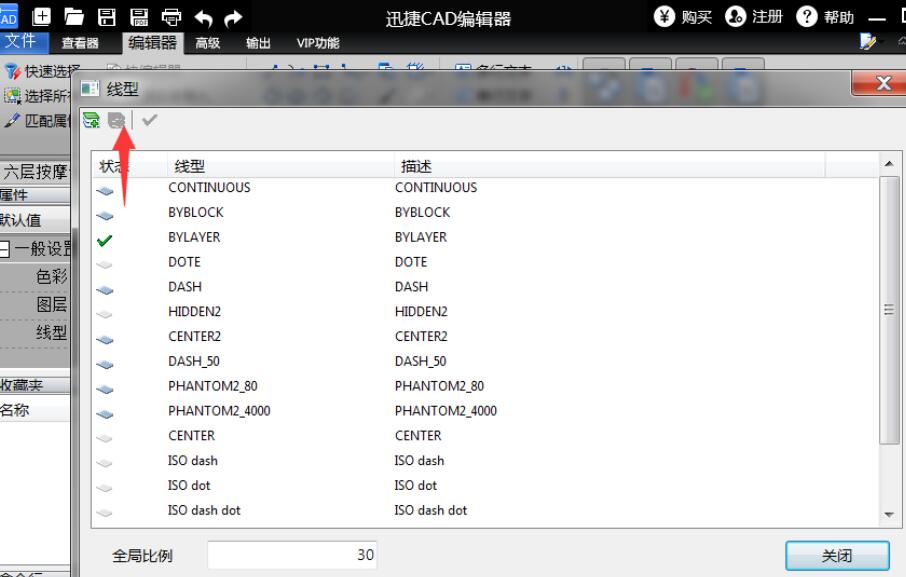Click the status icon of the PHANTOM2_4000 row

(105, 414)
